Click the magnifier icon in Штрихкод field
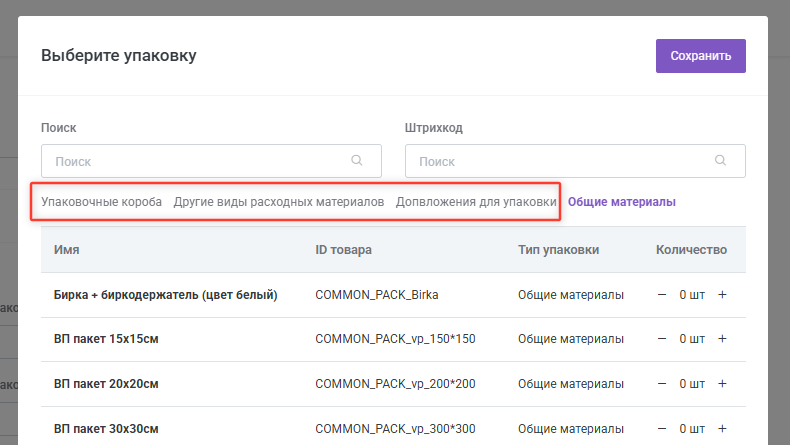 (720, 160)
